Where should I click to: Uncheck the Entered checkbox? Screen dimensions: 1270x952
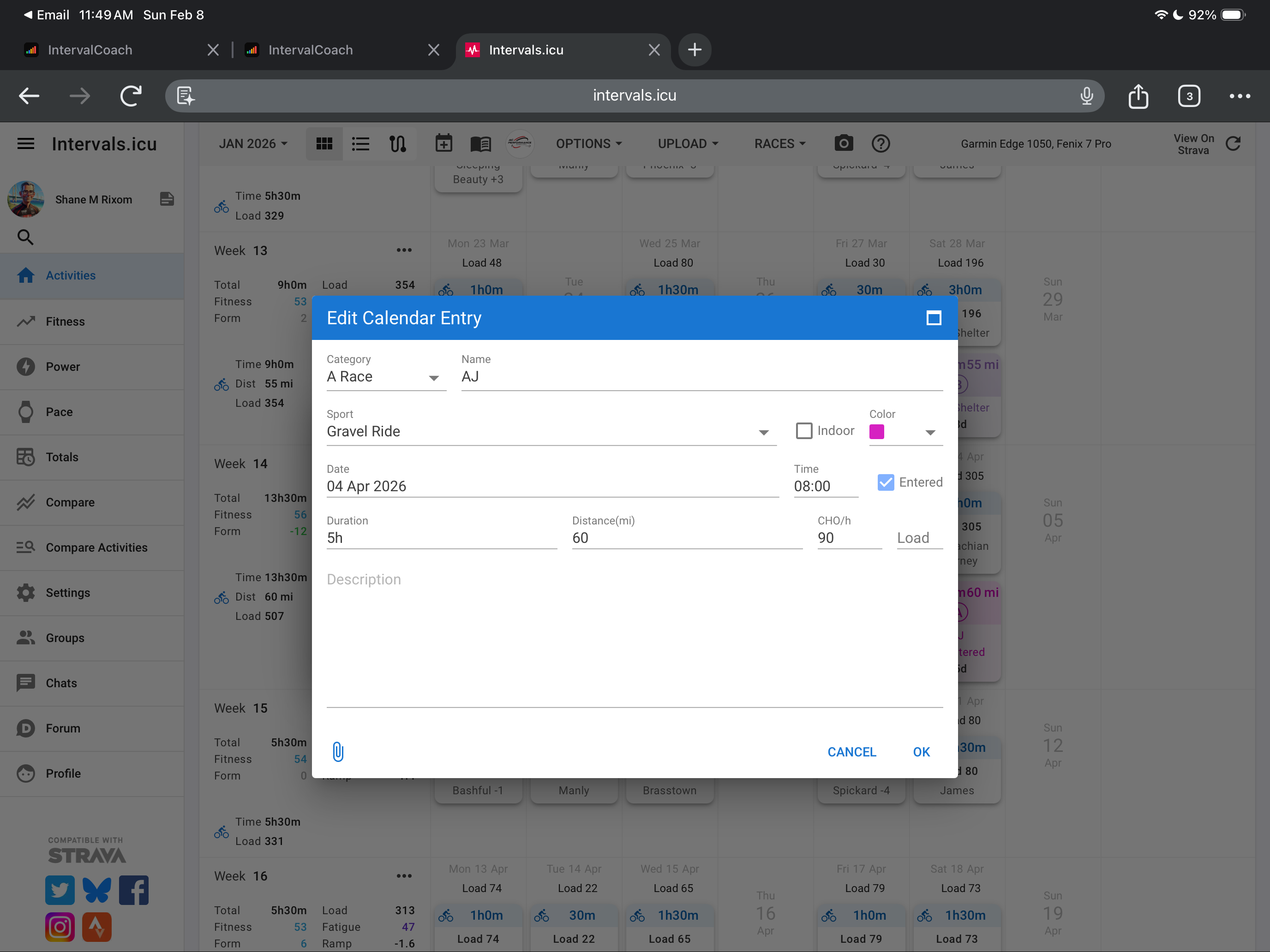point(885,482)
